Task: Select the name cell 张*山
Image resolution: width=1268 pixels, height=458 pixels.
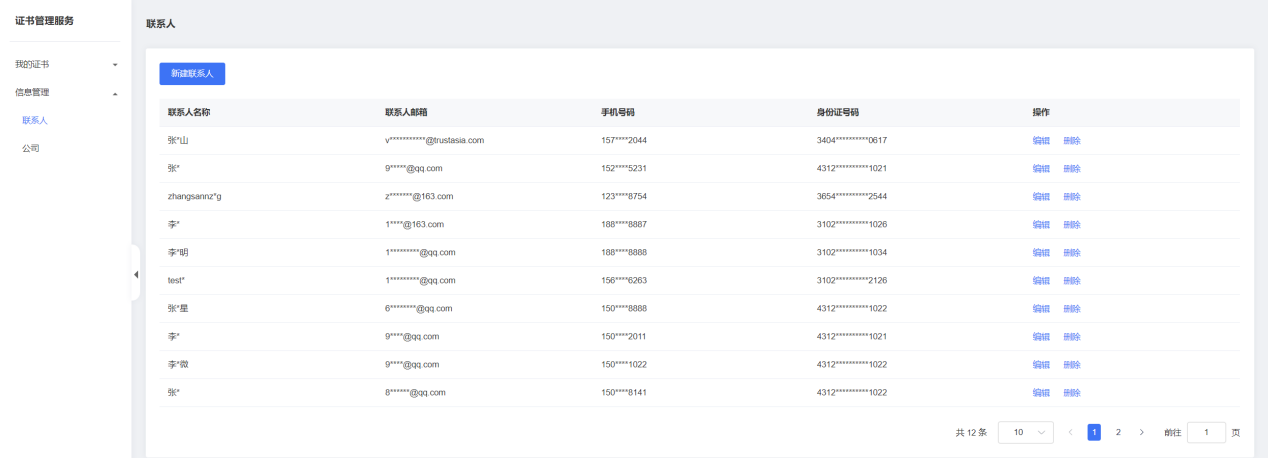Action: pyautogui.click(x=178, y=140)
